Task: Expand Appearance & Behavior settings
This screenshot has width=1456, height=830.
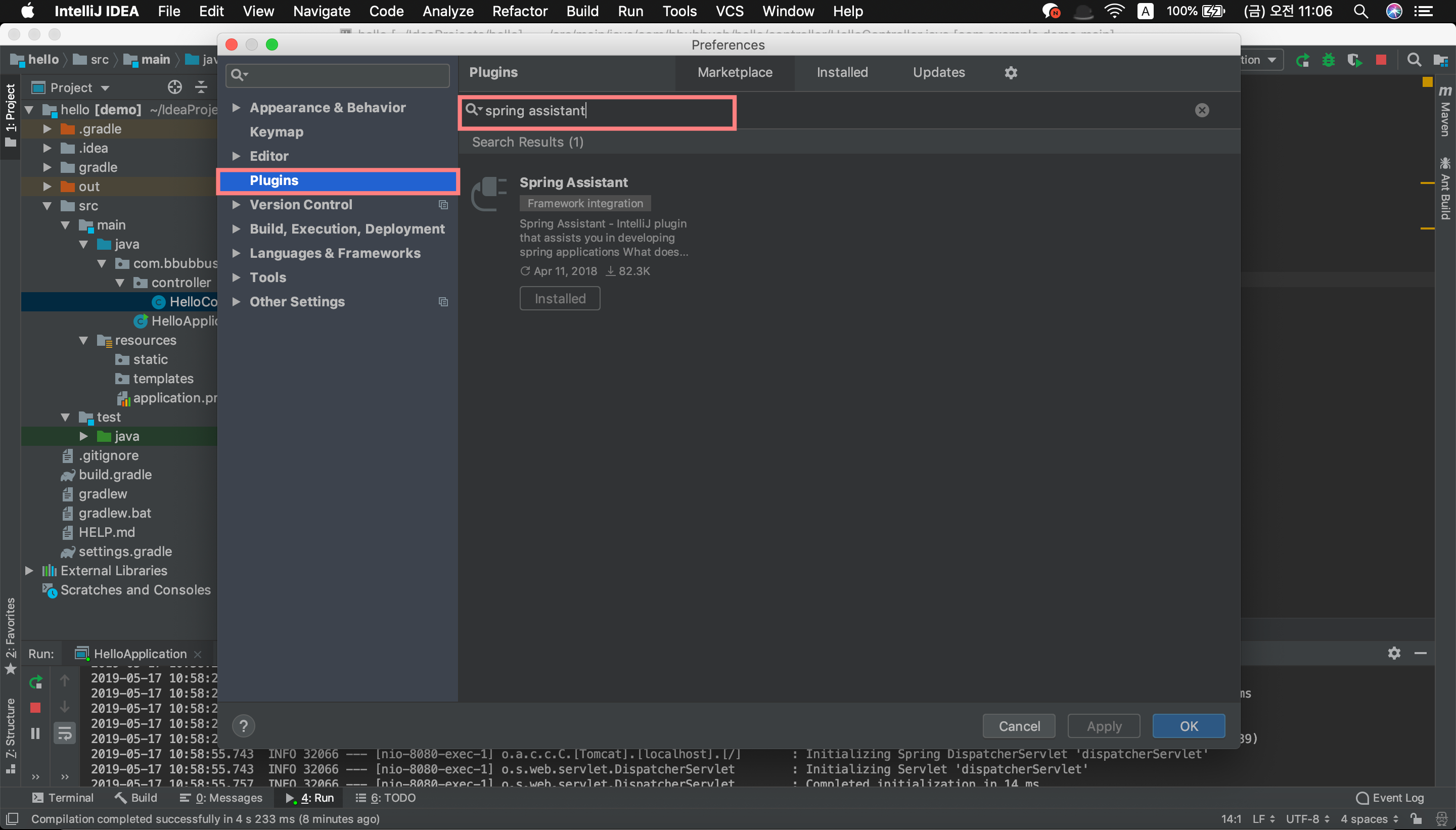Action: [x=236, y=107]
